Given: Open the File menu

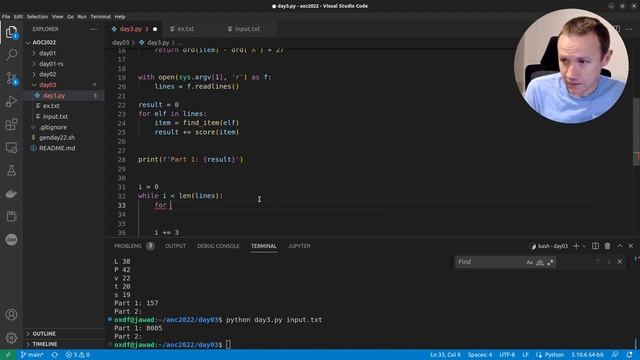Looking at the screenshot, I should coord(6,17).
